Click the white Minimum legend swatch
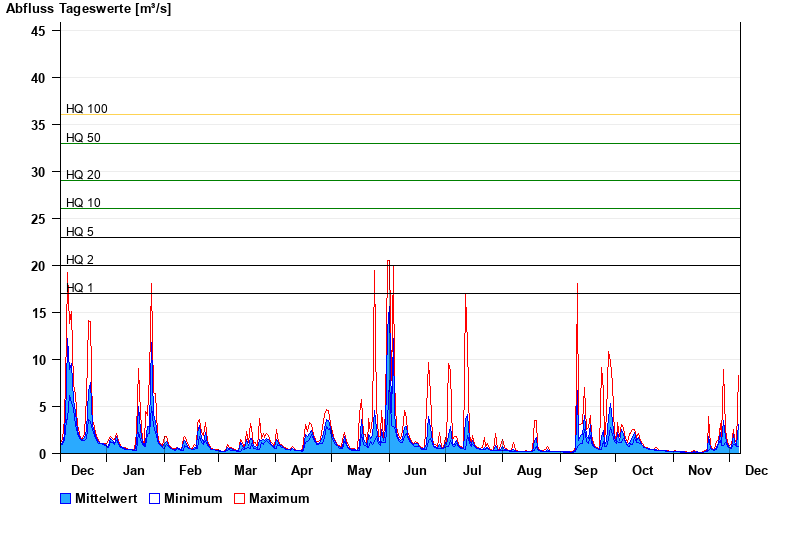Image resolution: width=800 pixels, height=550 pixels. point(155,498)
